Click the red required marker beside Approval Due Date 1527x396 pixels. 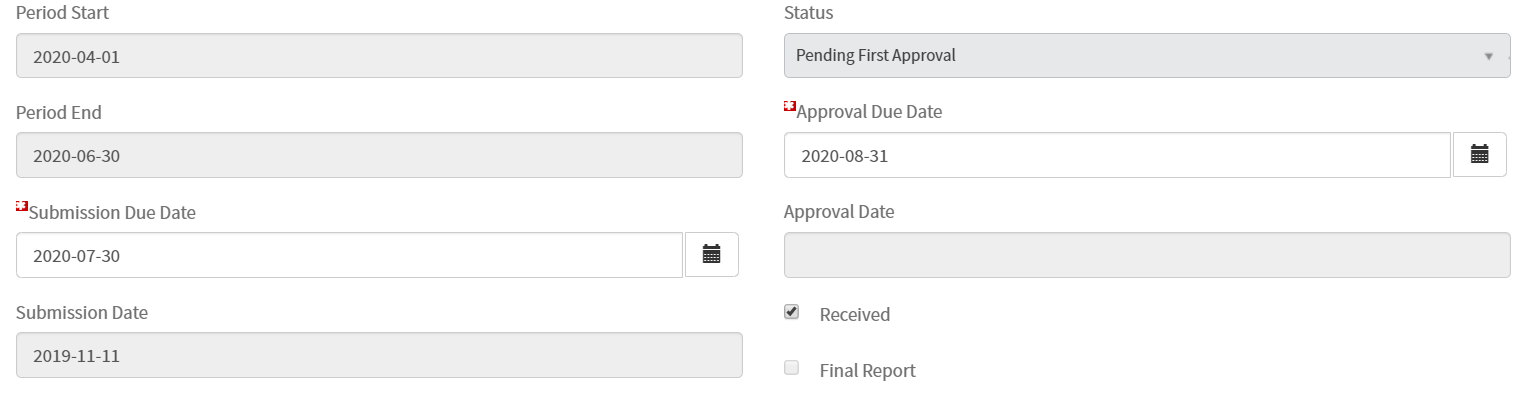point(790,106)
